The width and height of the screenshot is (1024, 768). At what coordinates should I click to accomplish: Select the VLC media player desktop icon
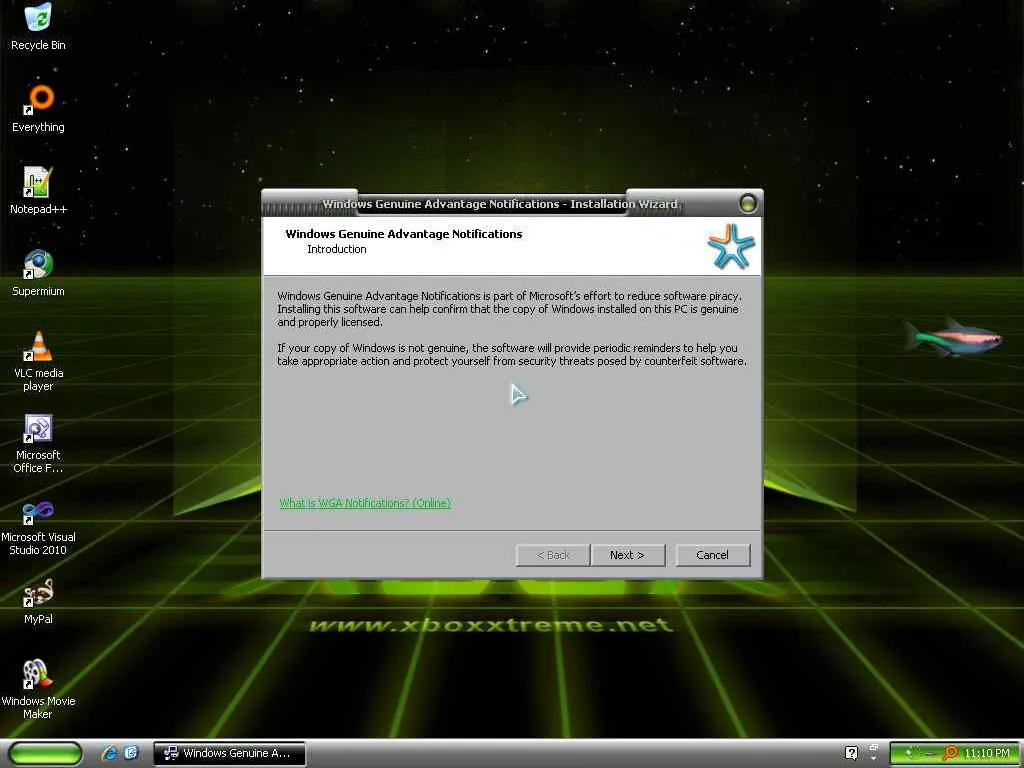click(x=38, y=361)
